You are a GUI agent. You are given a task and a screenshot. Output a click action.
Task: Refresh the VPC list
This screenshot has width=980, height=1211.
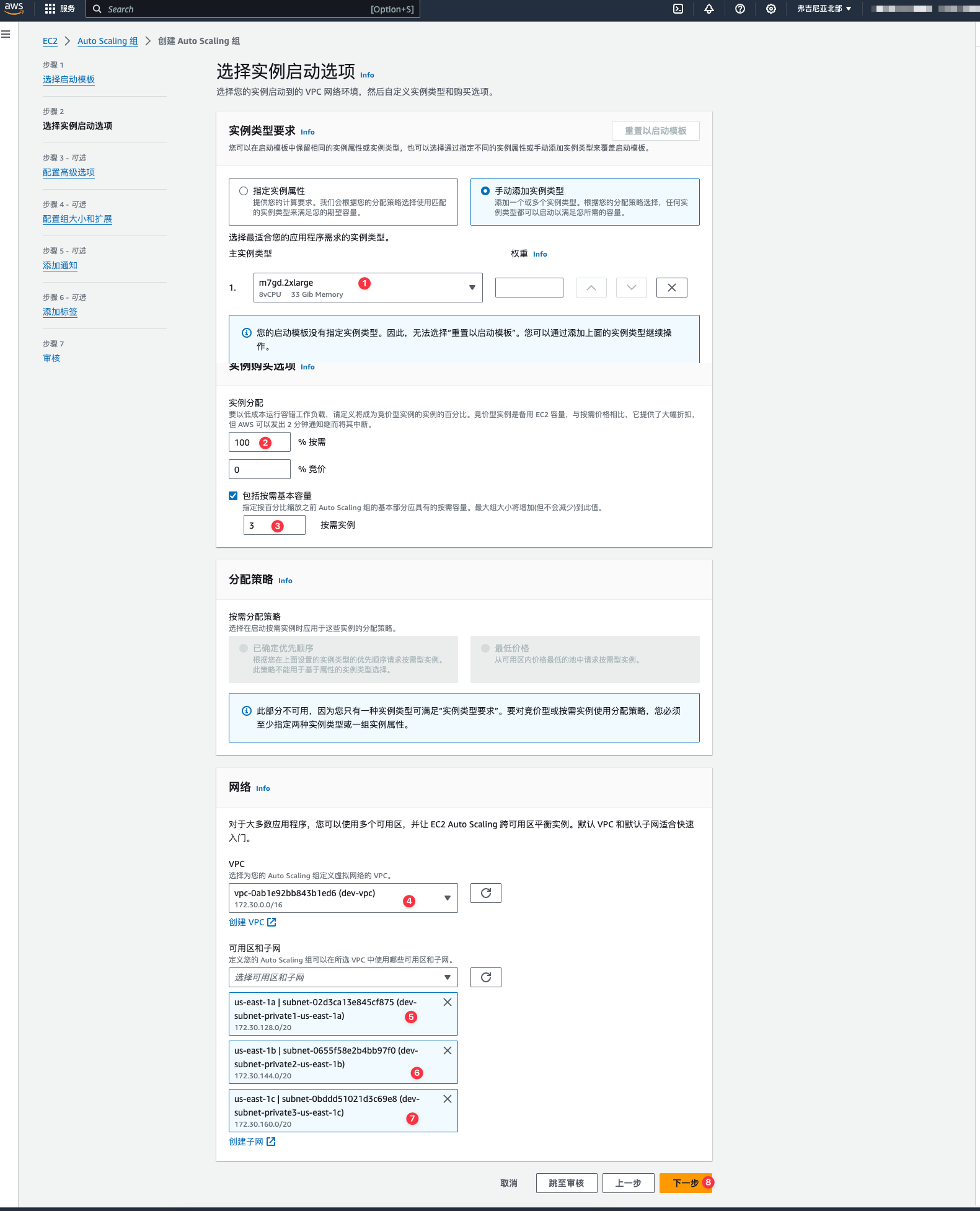[x=486, y=893]
